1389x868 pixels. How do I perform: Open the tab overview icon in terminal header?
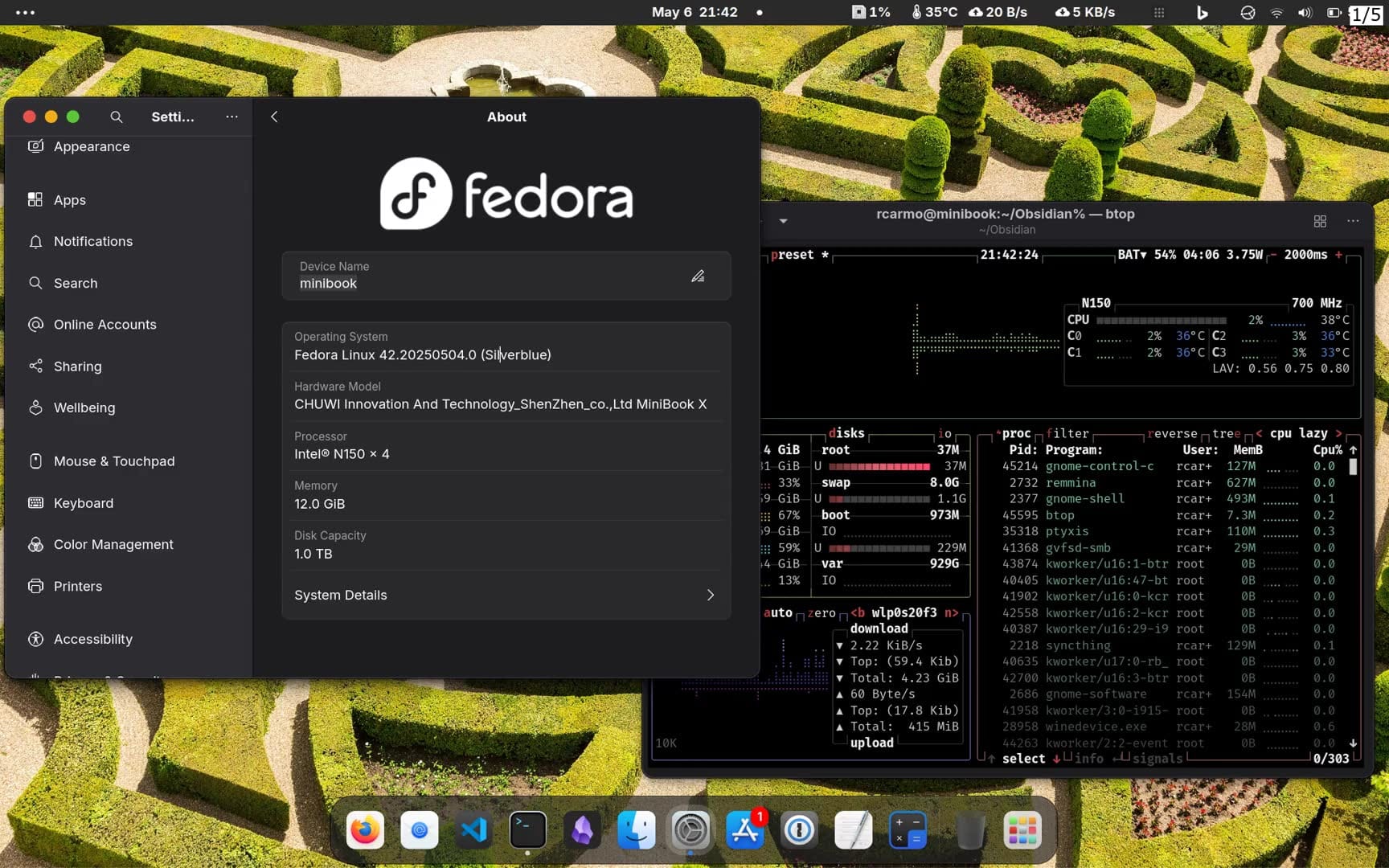click(x=1320, y=221)
